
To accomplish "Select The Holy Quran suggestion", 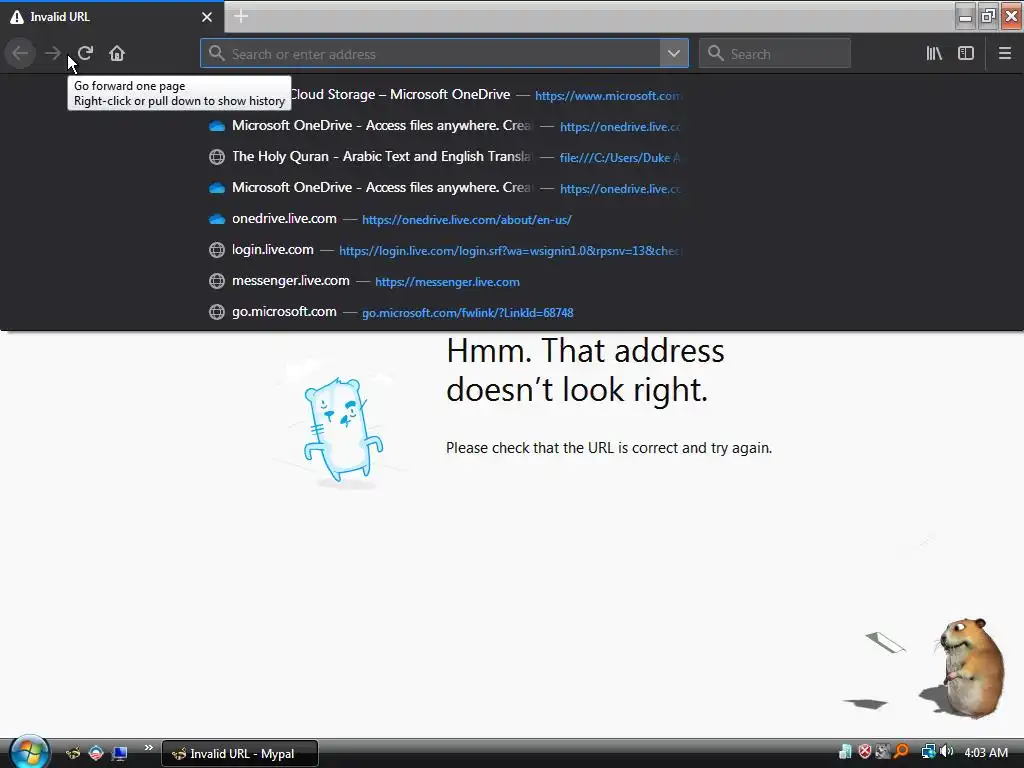I will click(x=444, y=157).
